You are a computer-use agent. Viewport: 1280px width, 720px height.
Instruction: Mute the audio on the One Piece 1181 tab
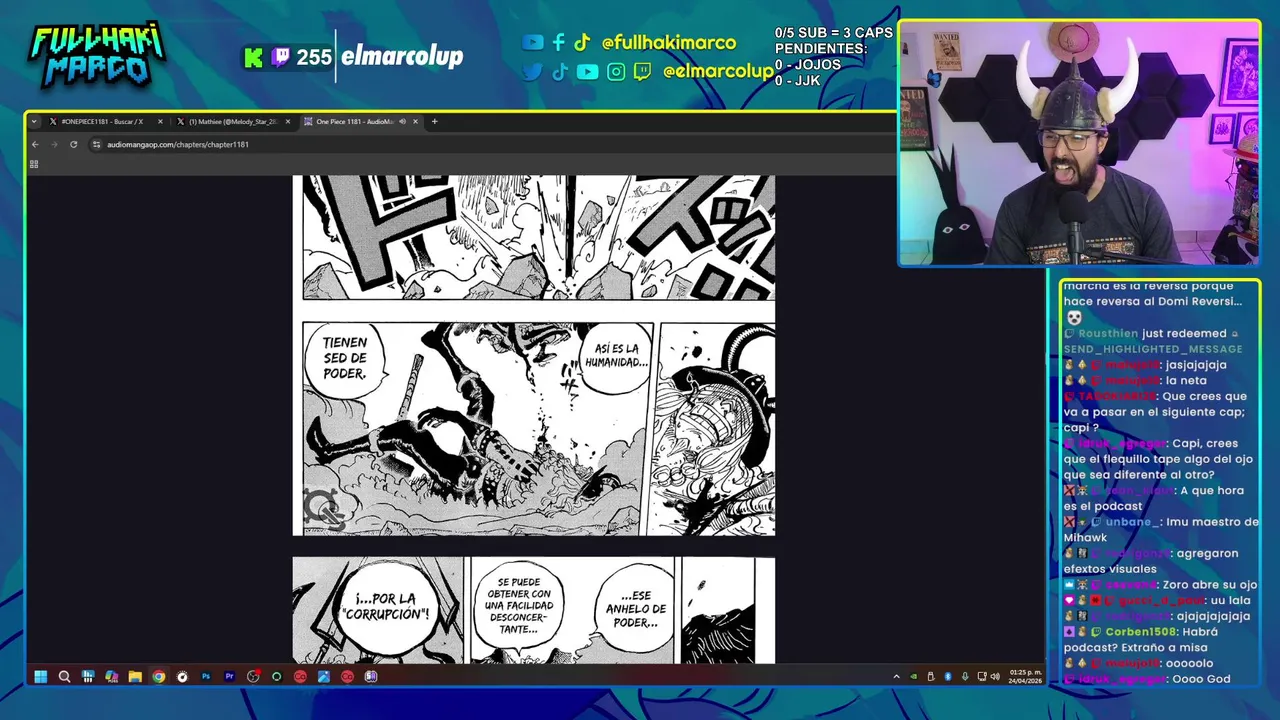[x=402, y=122]
